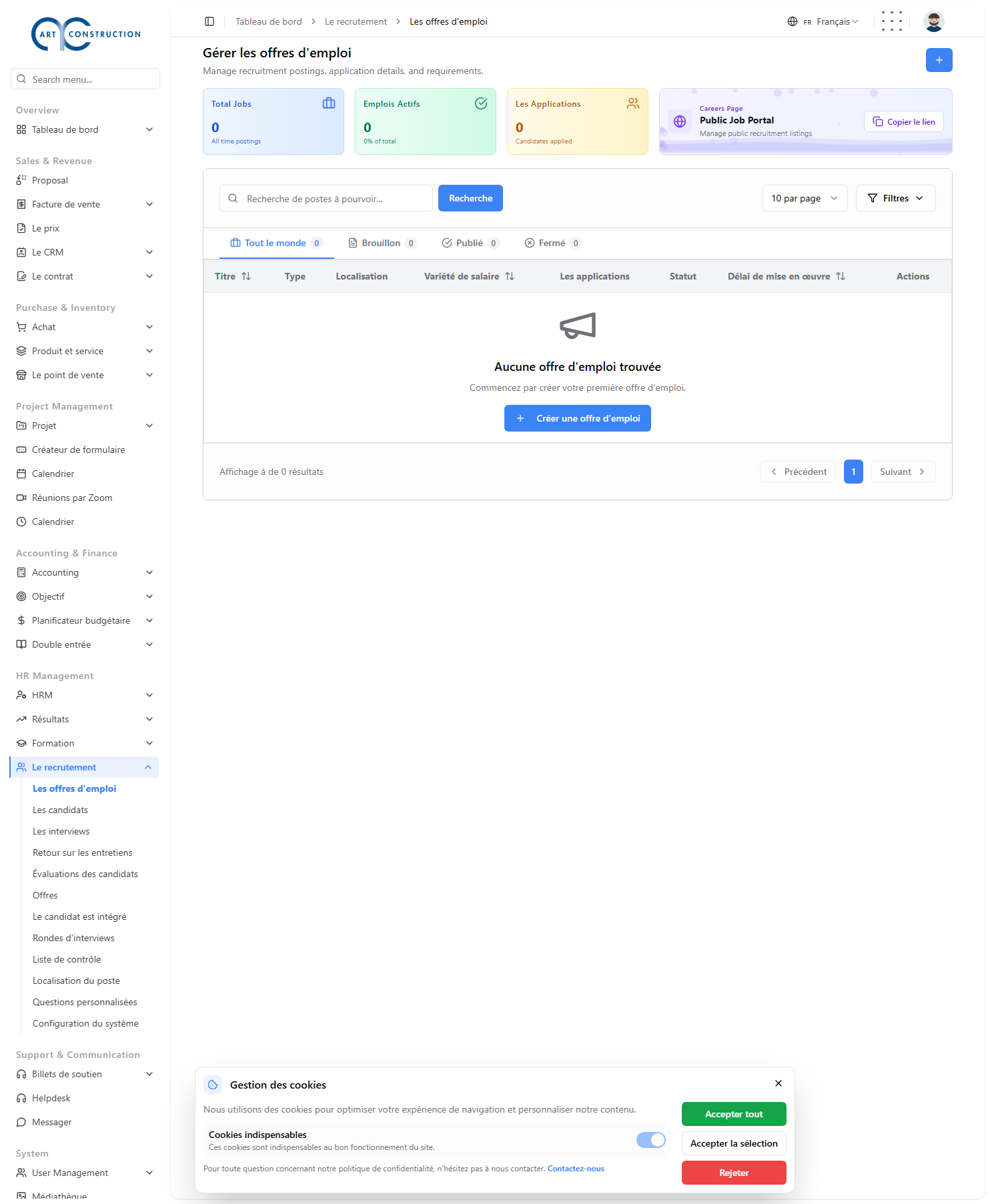The width and height of the screenshot is (990, 1204).
Task: Click the Accepter tout cookies button
Action: (x=734, y=1114)
